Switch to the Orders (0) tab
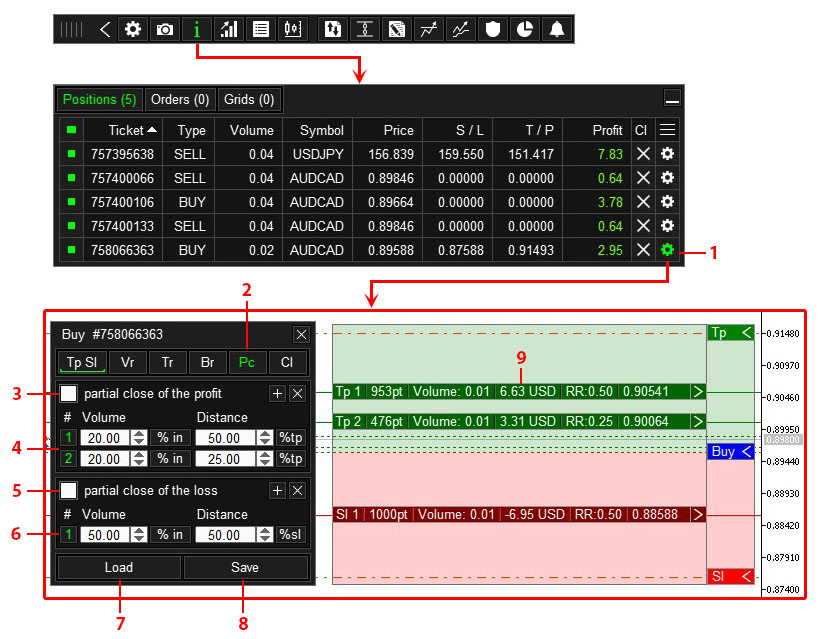 [x=180, y=100]
